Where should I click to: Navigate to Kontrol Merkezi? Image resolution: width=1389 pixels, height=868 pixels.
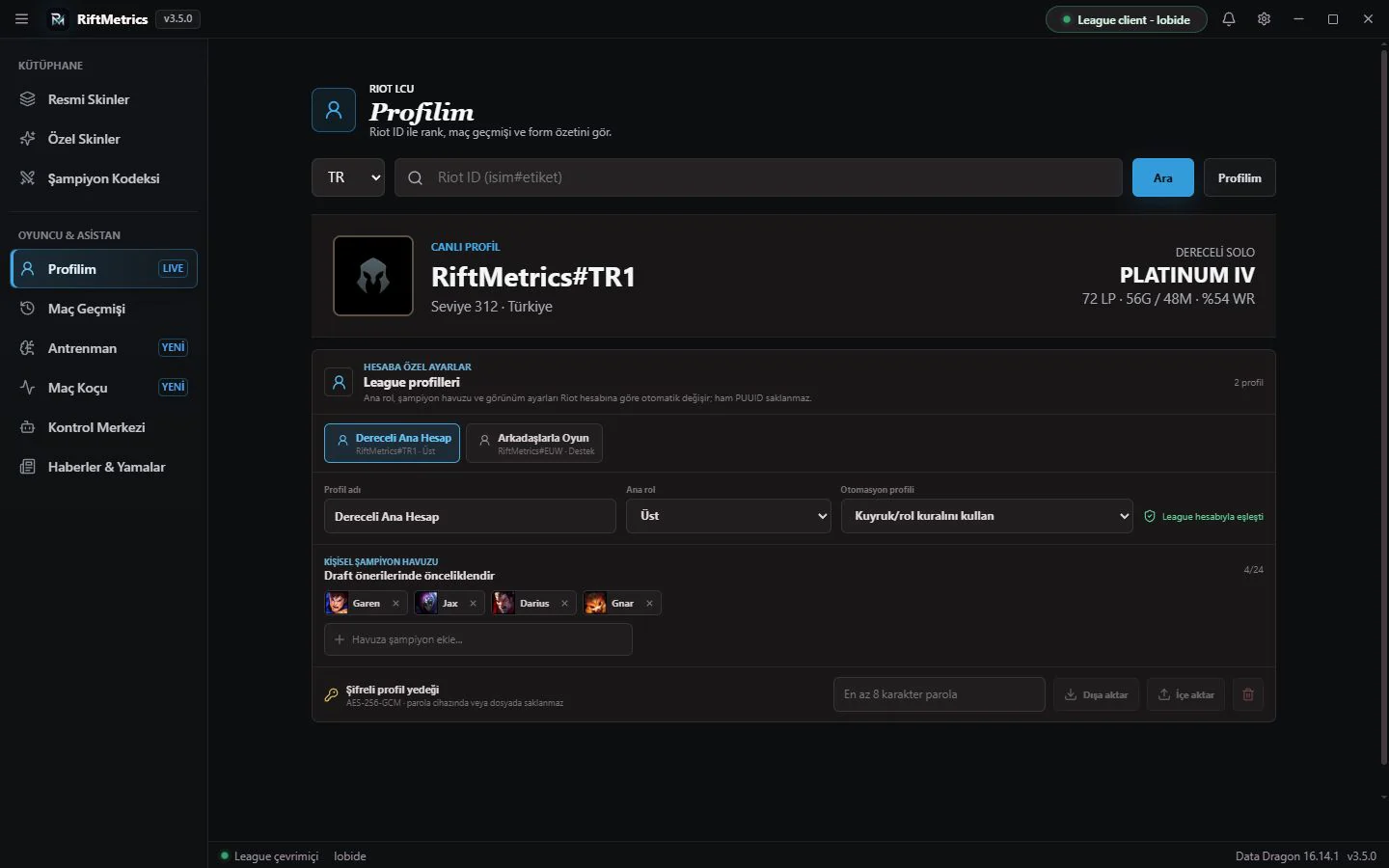104,427
